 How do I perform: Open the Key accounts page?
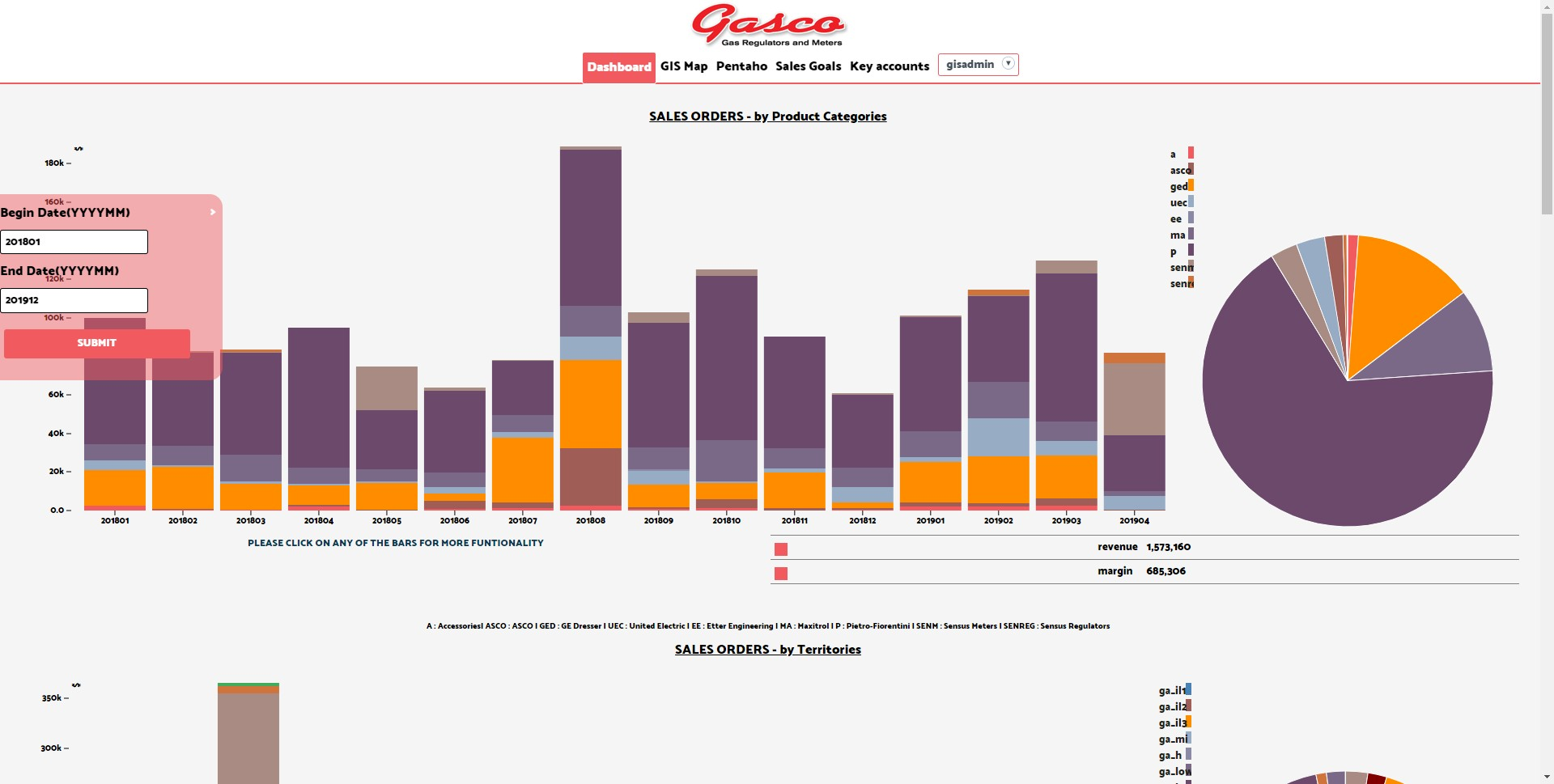pos(890,66)
